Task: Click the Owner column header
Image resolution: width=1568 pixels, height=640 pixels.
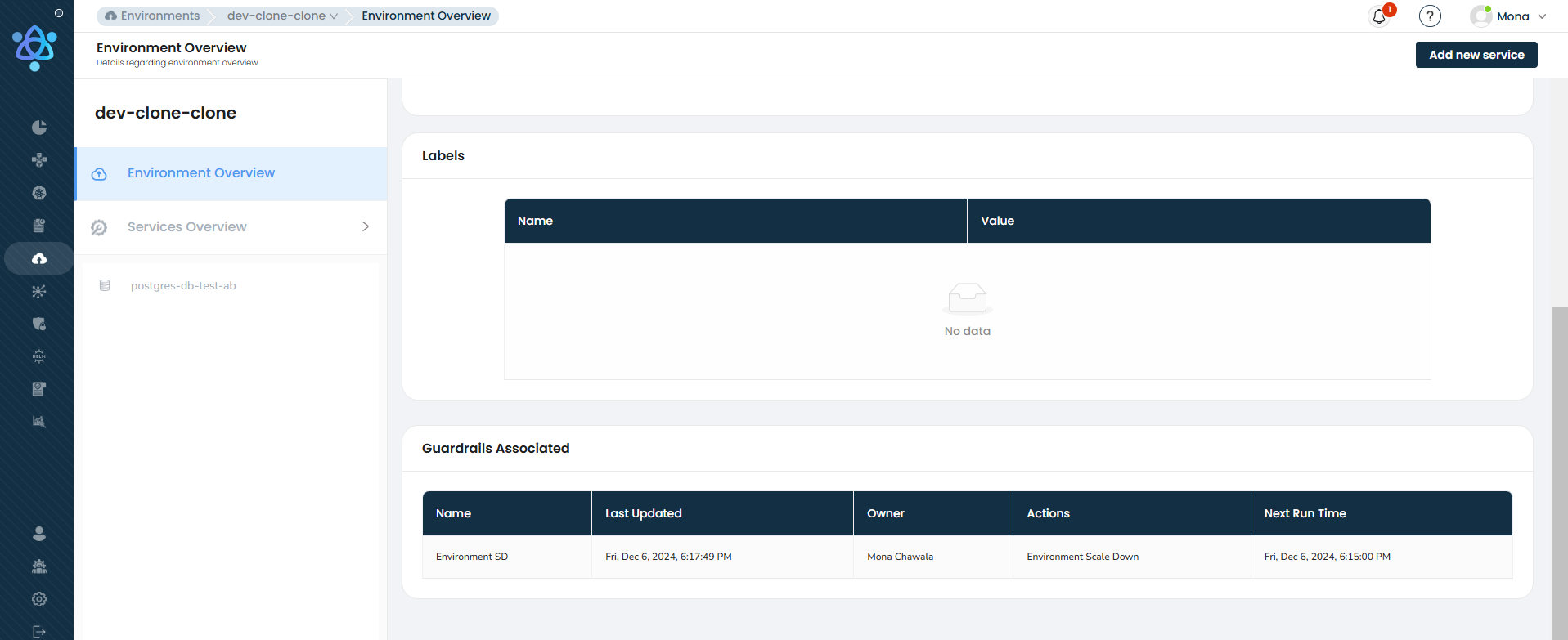Action: pyautogui.click(x=933, y=513)
